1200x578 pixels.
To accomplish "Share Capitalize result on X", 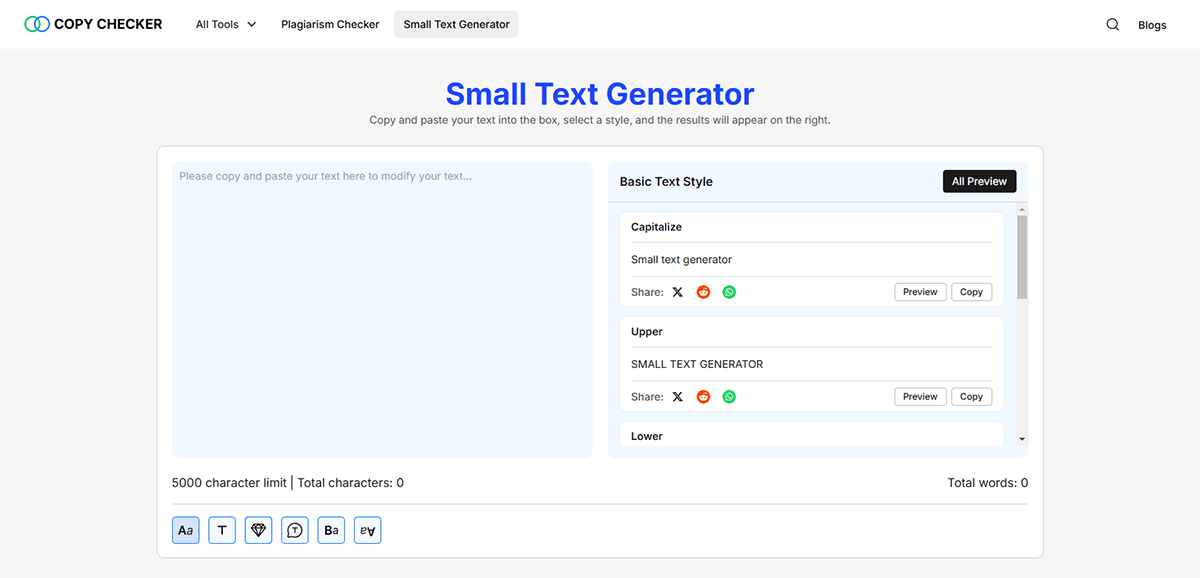I will click(x=678, y=292).
